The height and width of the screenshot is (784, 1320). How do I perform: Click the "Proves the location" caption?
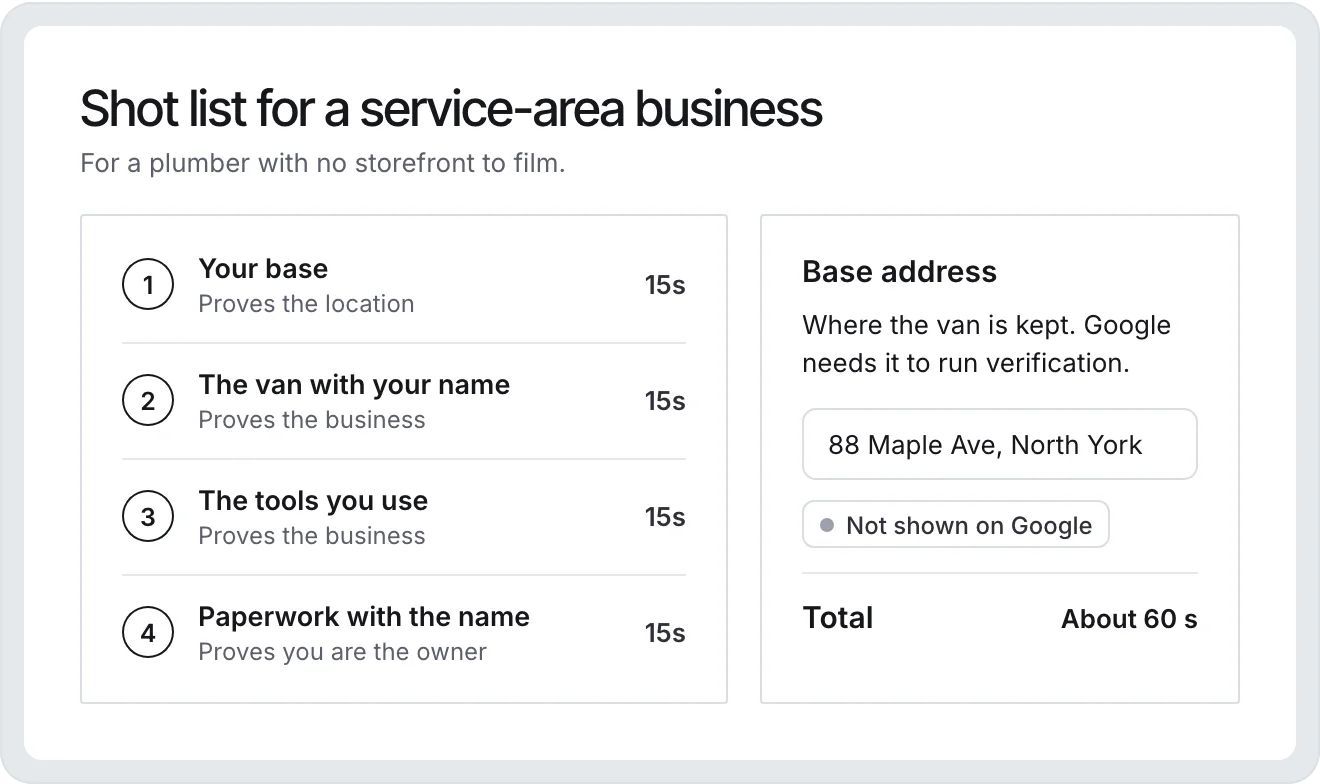click(306, 304)
